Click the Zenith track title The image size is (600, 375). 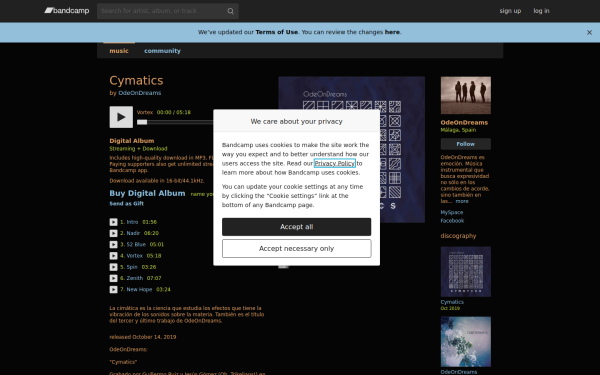coord(135,278)
